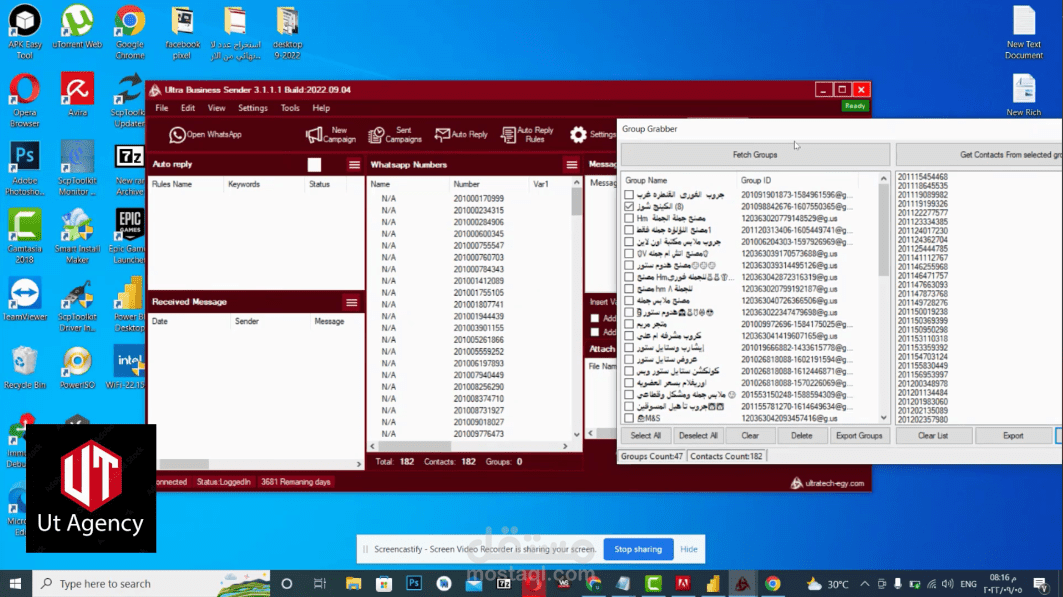Screen dimensions: 1063x597
Task: Click Stop sharing in the Screencastify bar
Action: tap(638, 549)
